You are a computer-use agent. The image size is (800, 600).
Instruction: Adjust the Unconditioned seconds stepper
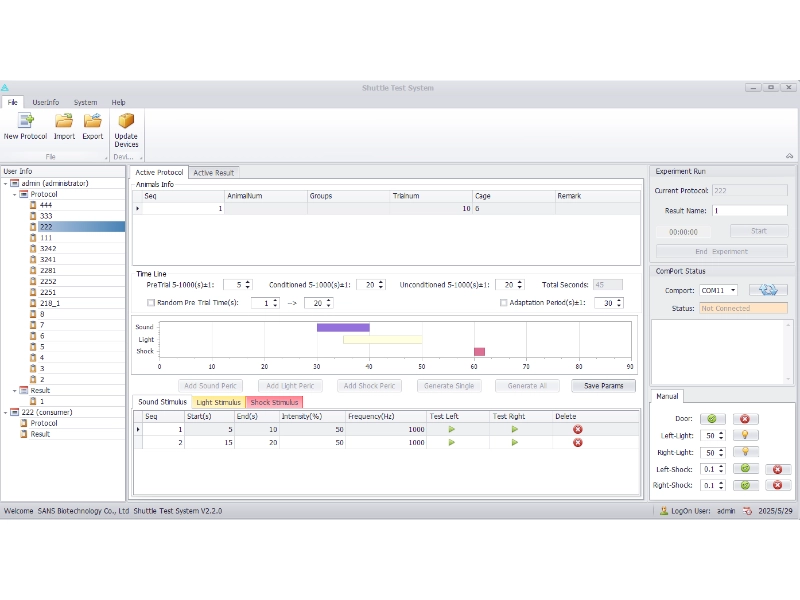coord(519,285)
